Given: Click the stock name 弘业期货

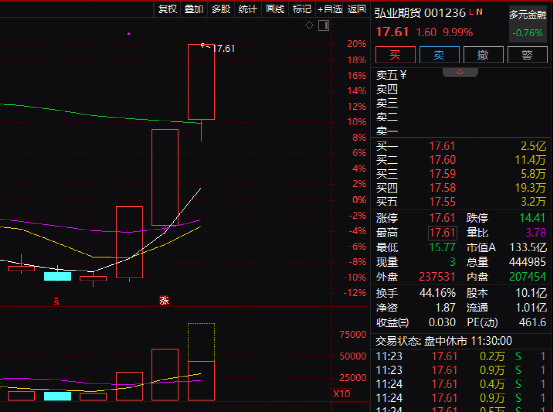Looking at the screenshot, I should click(397, 13).
